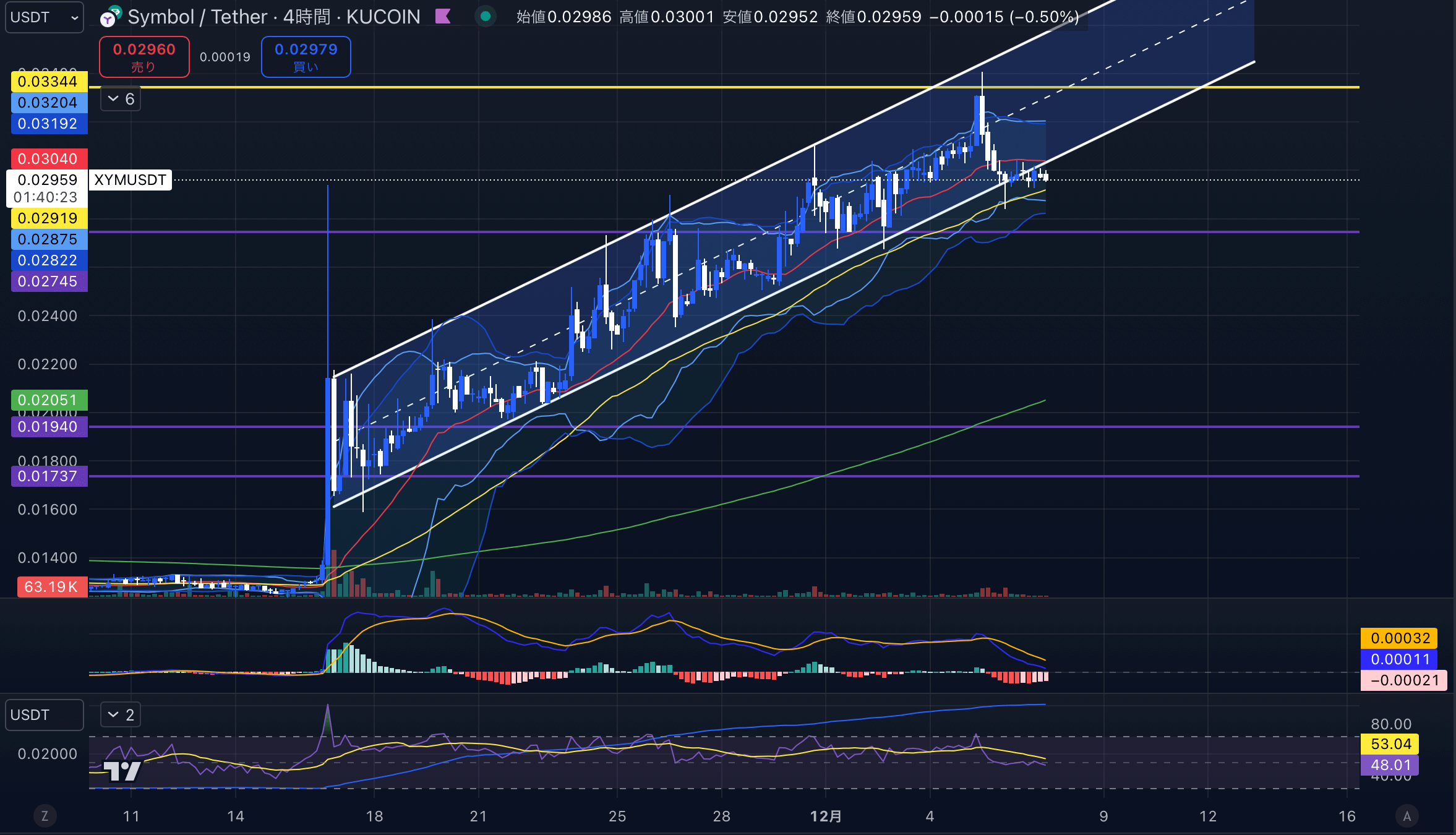The width and height of the screenshot is (1456, 835).
Task: Click the purple 0.01940 level label
Action: click(x=49, y=427)
